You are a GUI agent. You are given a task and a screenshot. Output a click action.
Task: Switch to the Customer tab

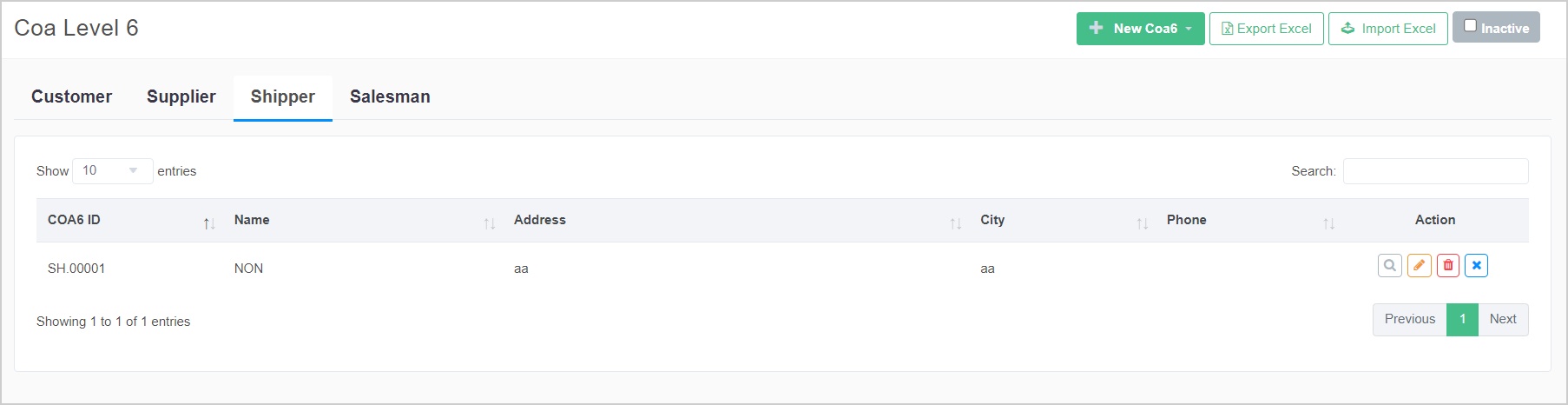(x=71, y=96)
